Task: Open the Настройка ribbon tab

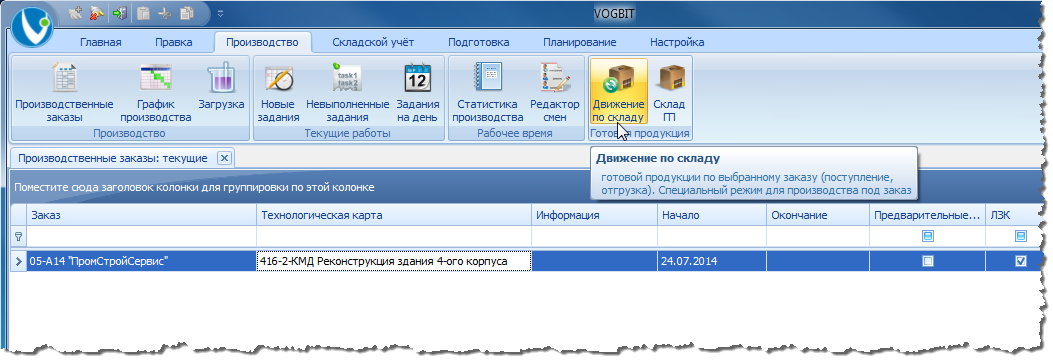Action: click(677, 42)
